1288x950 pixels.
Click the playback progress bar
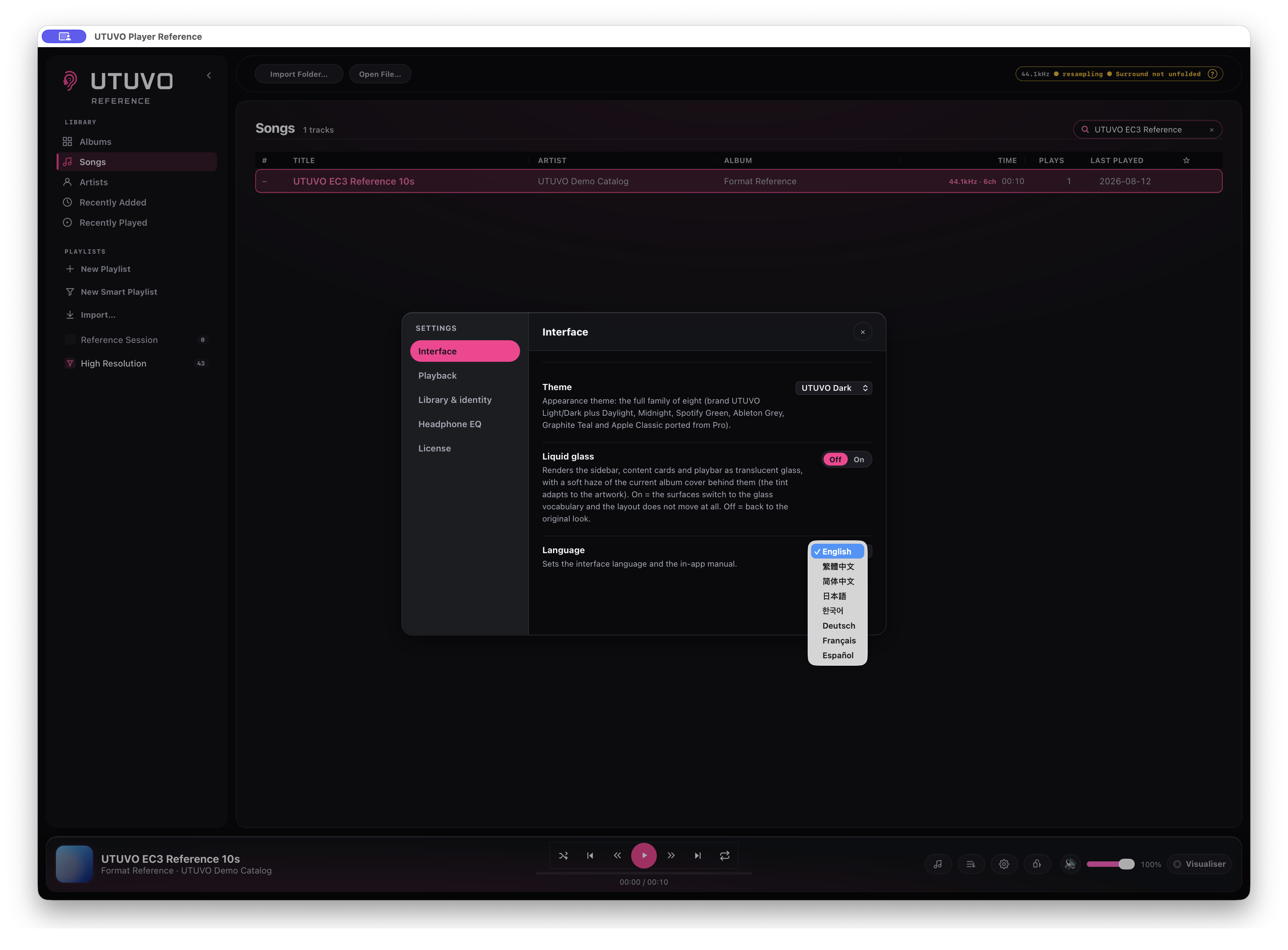(643, 873)
